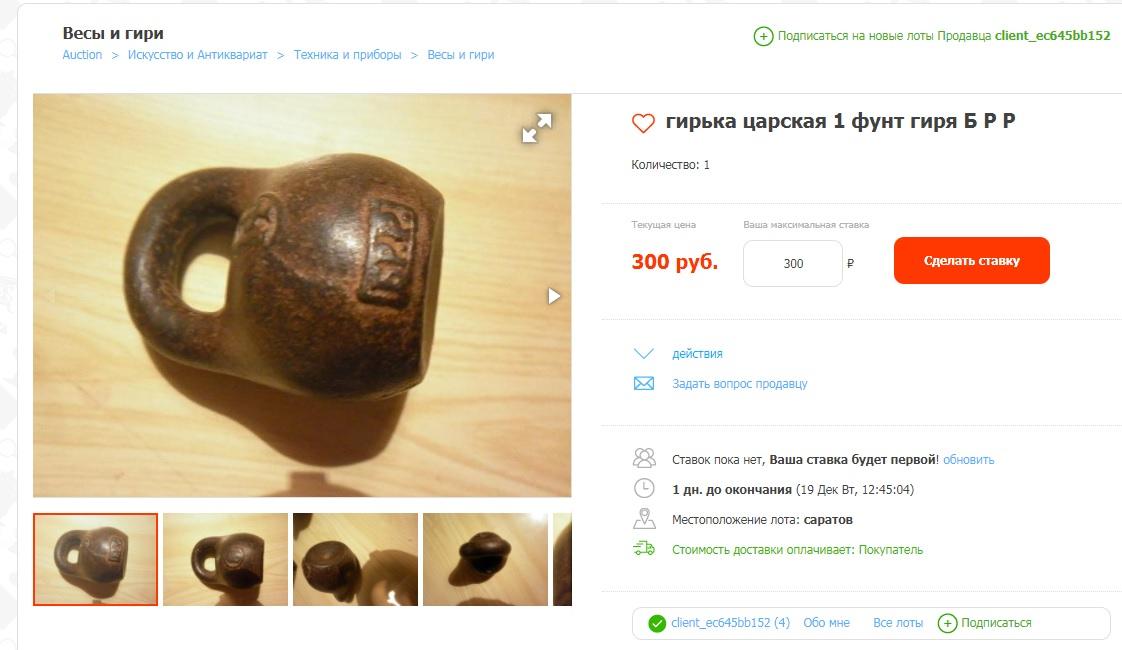Select second kettlebell thumbnail

tap(225, 559)
